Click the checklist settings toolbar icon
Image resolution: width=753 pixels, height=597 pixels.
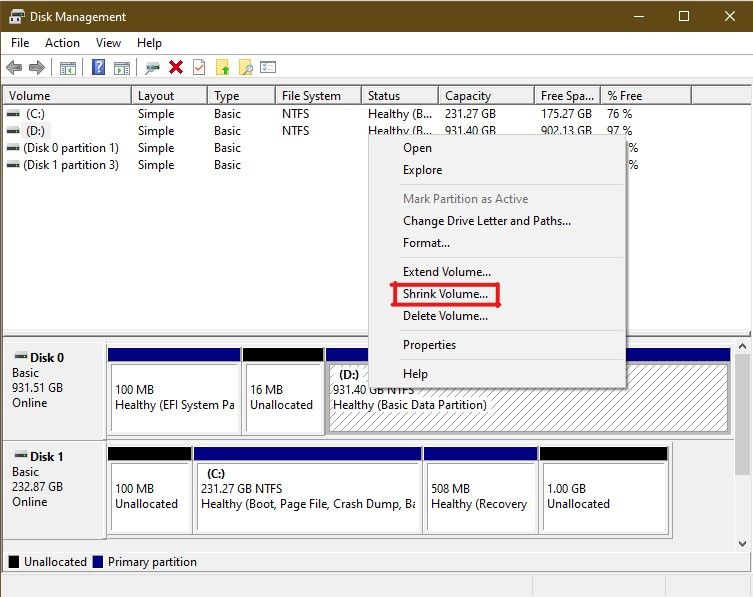268,67
